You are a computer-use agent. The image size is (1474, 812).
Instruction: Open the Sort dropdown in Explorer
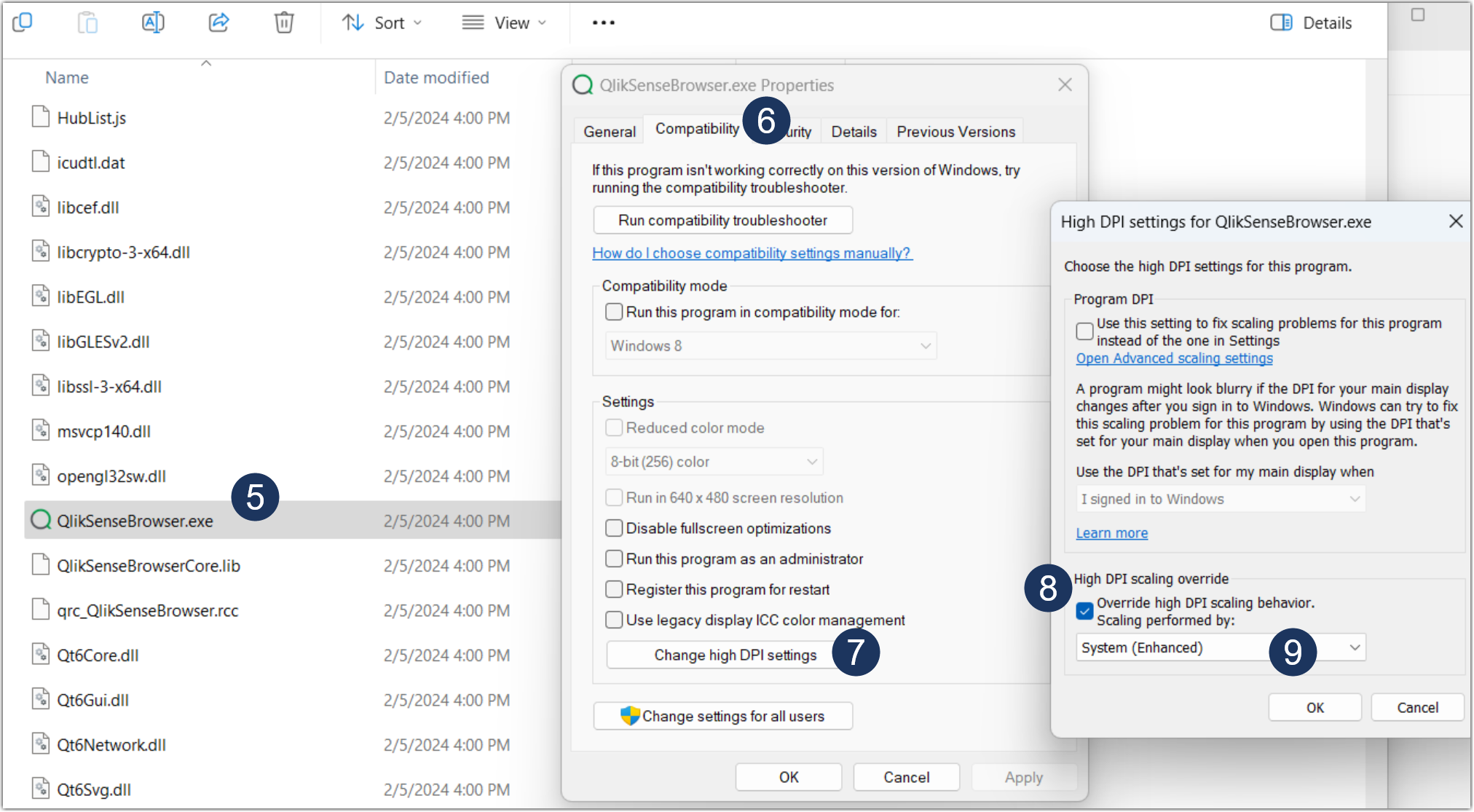tap(382, 23)
